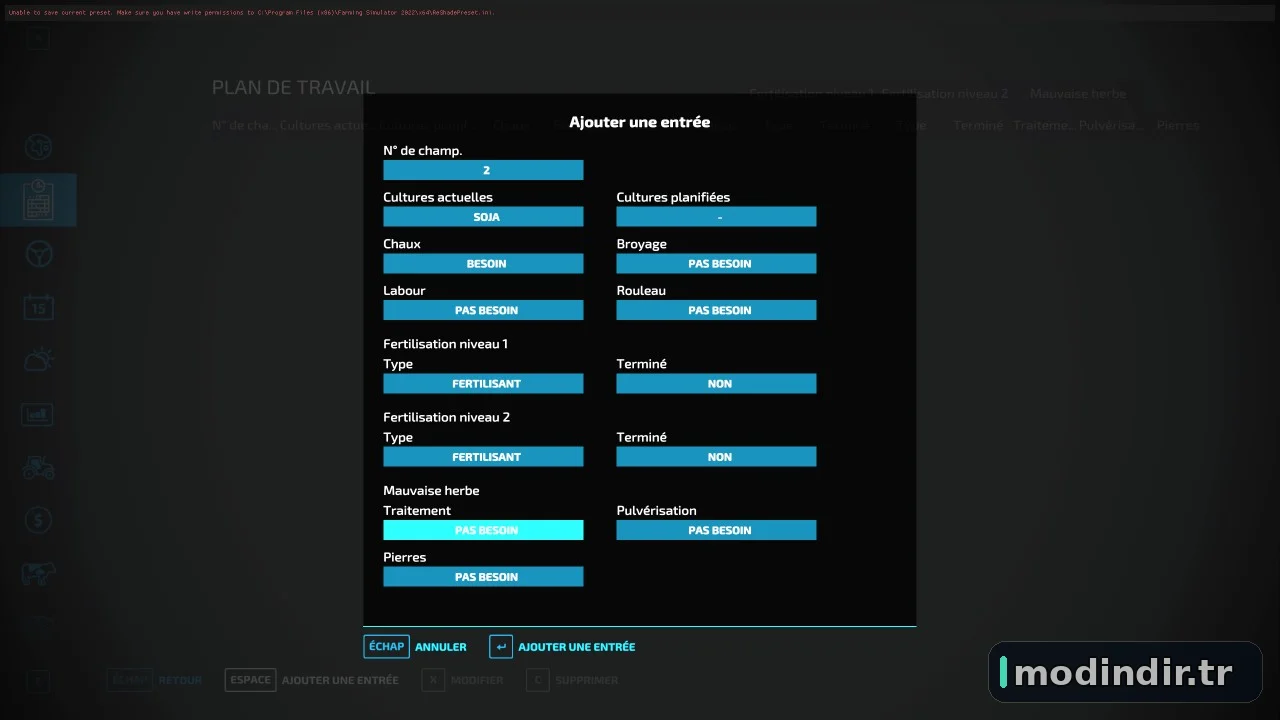Open the calendar 15 icon in sidebar
The width and height of the screenshot is (1280, 720).
click(x=38, y=307)
